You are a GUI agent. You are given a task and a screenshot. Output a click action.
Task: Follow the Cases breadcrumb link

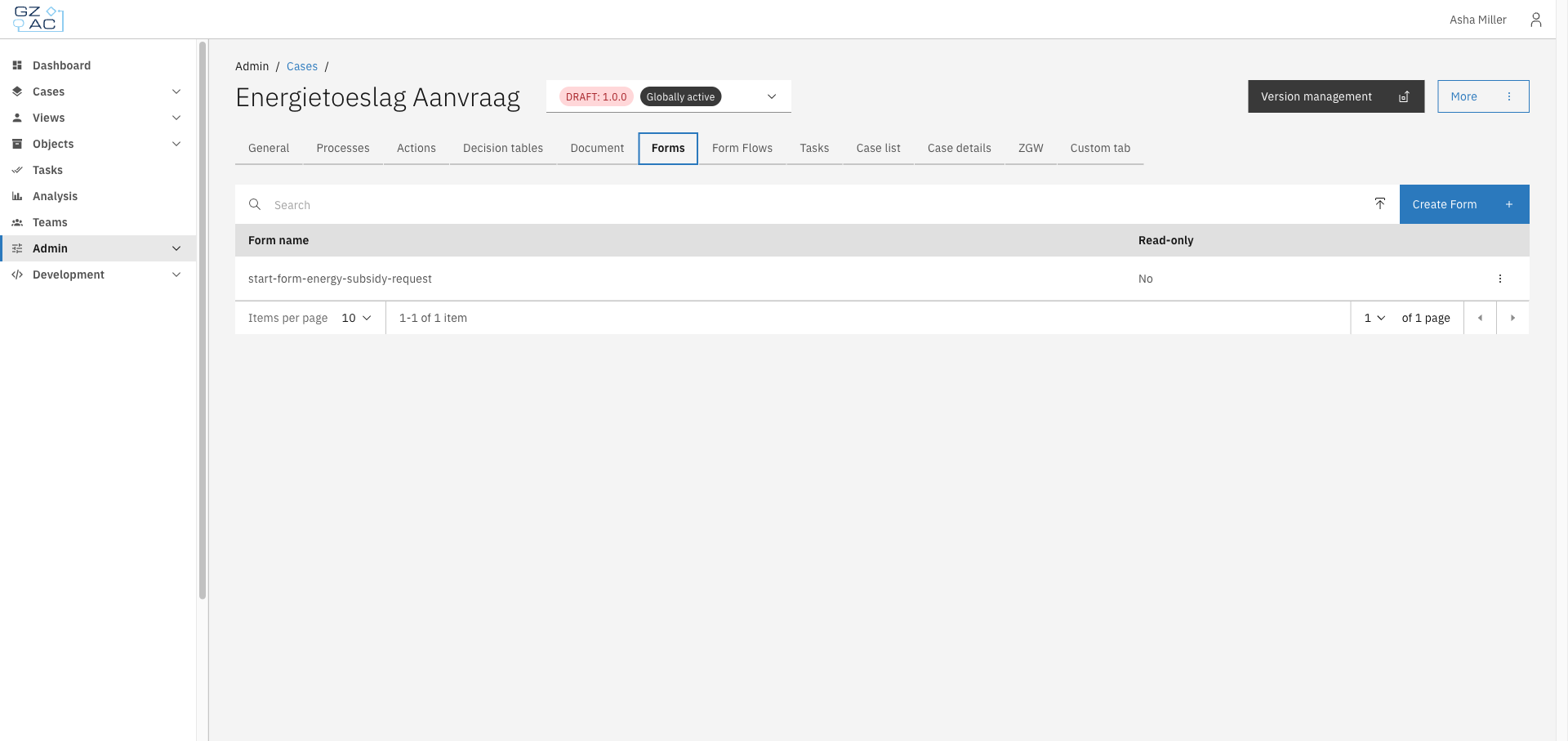point(302,66)
